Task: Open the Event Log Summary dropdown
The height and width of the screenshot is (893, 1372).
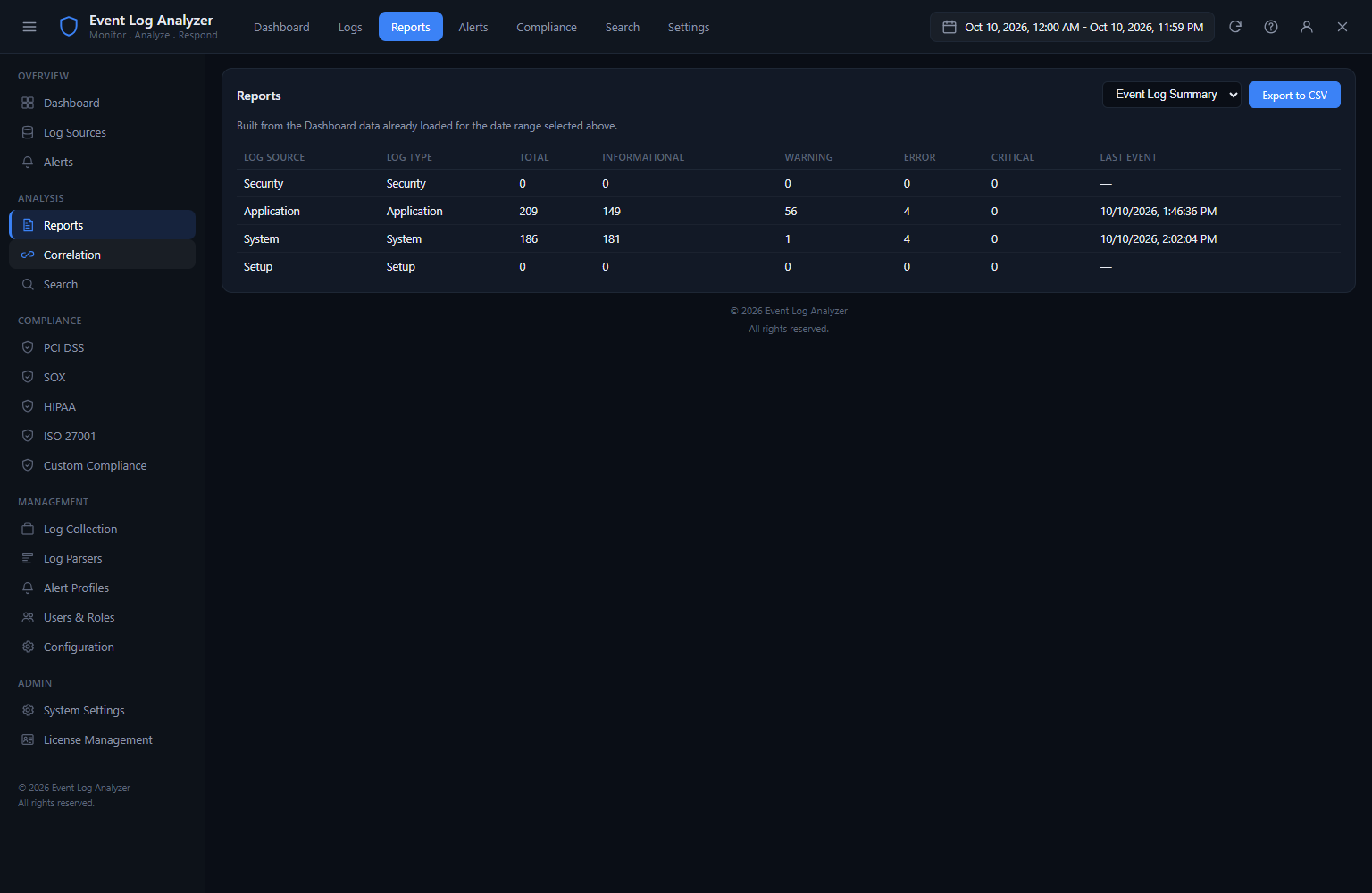Action: coord(1172,95)
